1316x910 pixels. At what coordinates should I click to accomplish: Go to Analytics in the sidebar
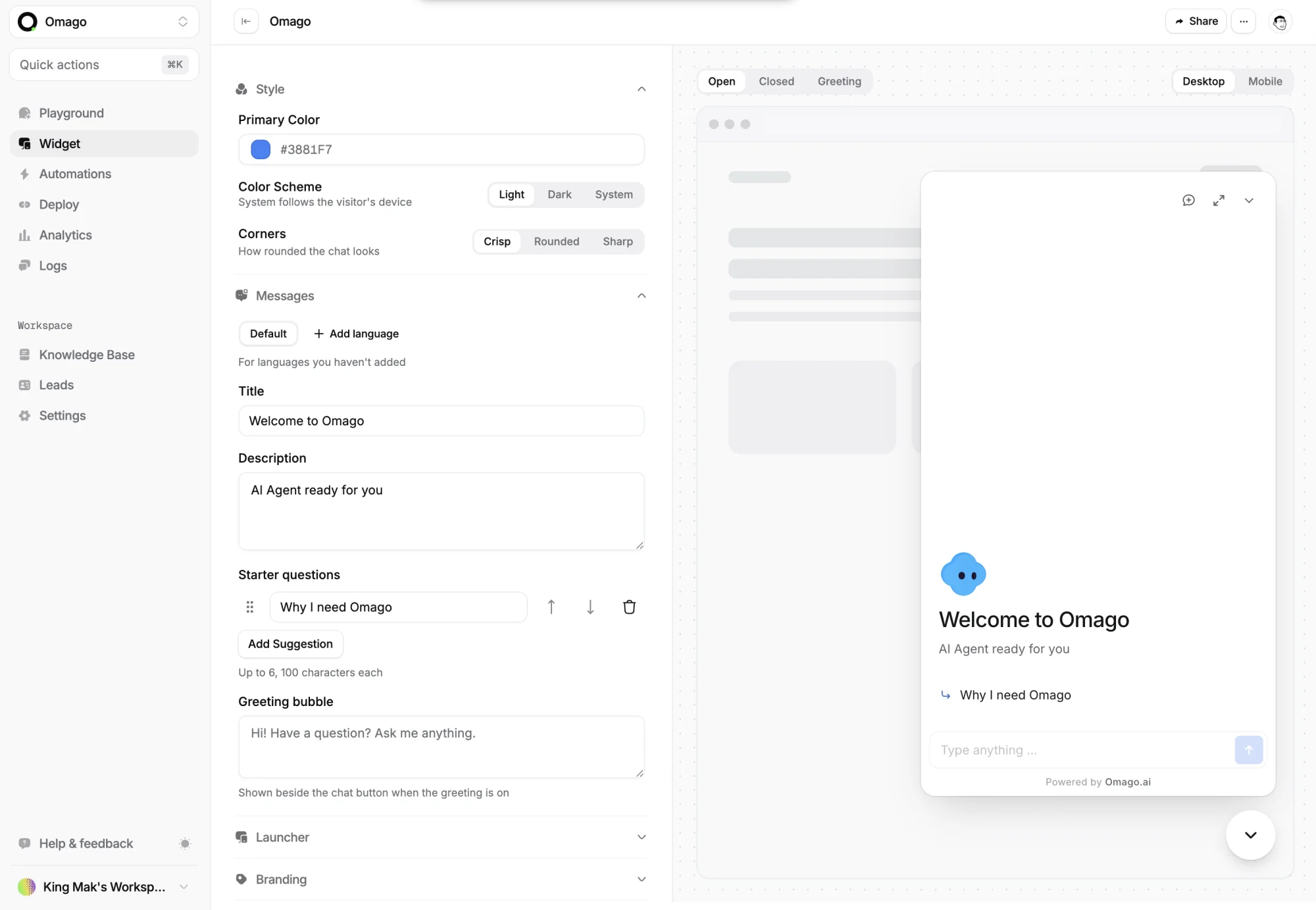coord(104,235)
